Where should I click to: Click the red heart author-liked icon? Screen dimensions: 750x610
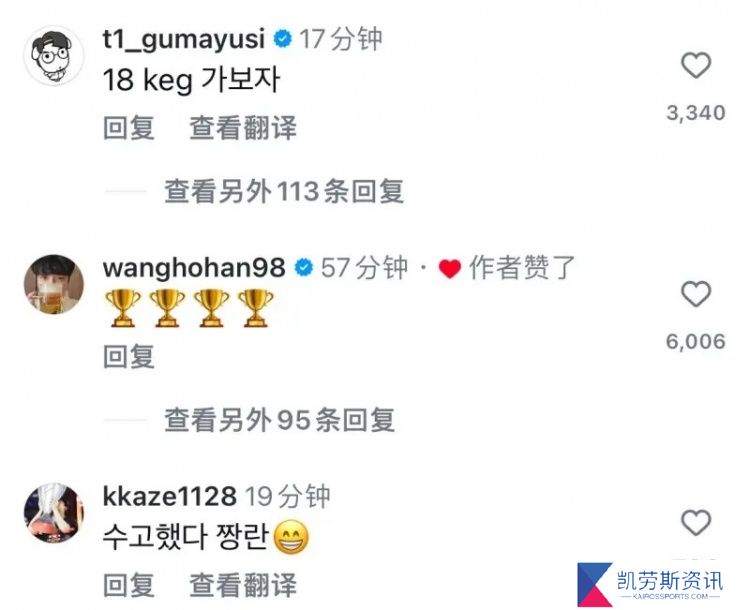coord(450,268)
